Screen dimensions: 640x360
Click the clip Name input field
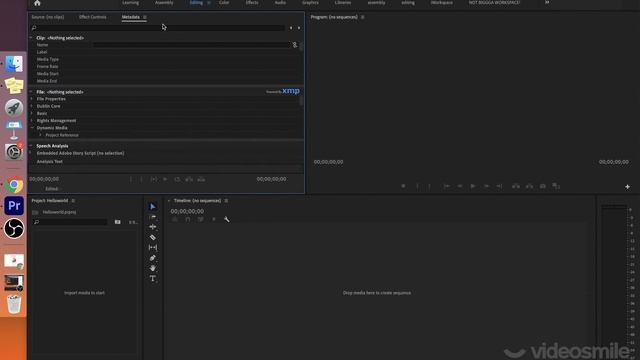(192, 45)
